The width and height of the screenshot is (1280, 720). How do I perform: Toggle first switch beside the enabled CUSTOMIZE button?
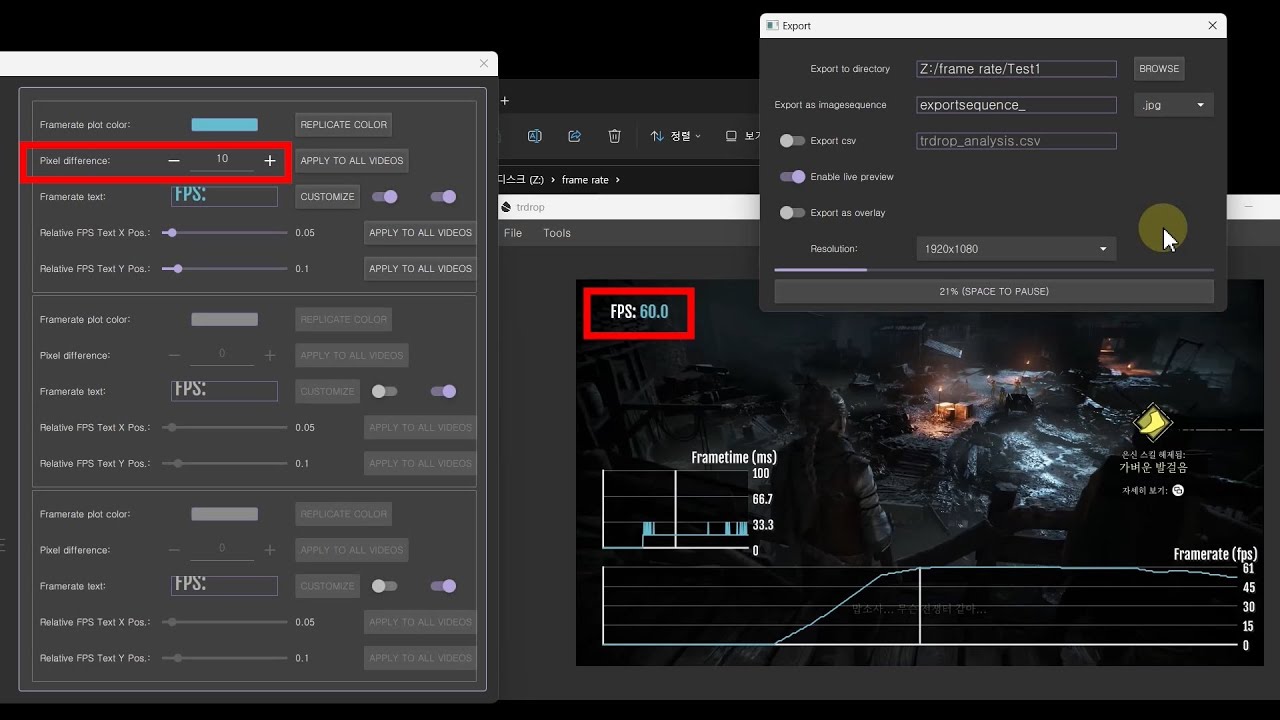tap(385, 197)
